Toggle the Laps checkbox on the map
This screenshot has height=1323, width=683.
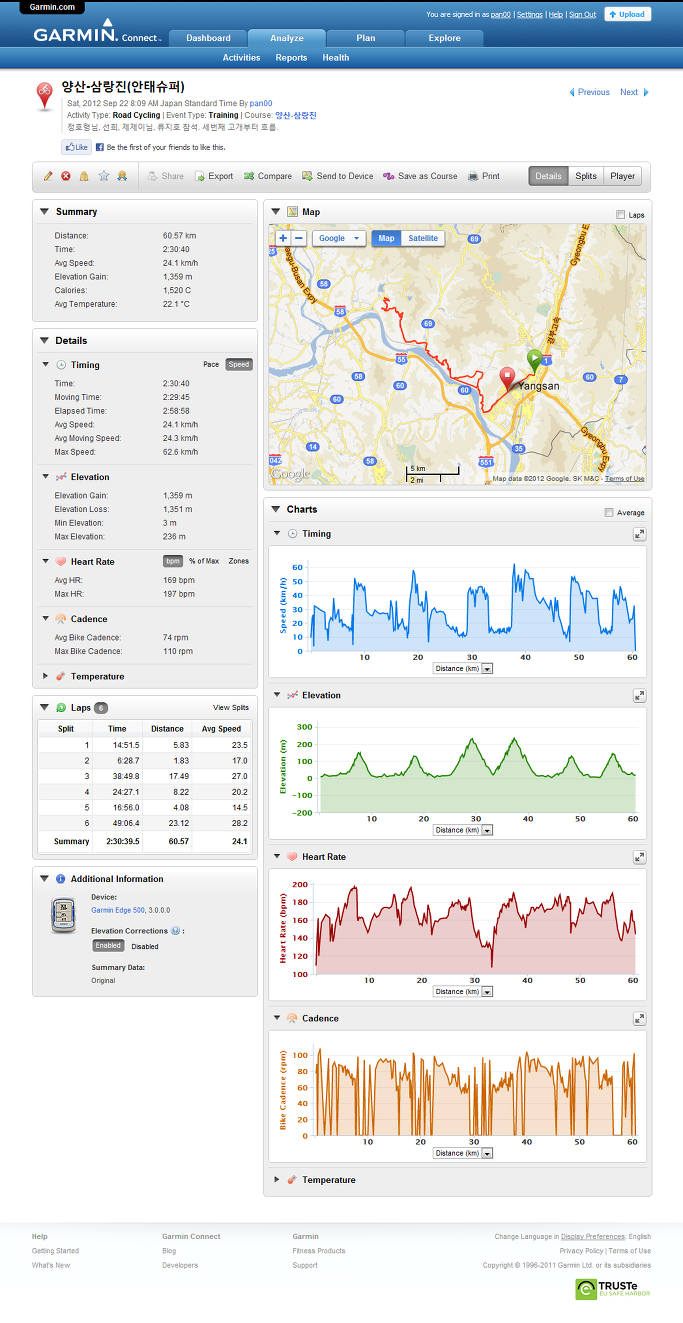tap(621, 214)
